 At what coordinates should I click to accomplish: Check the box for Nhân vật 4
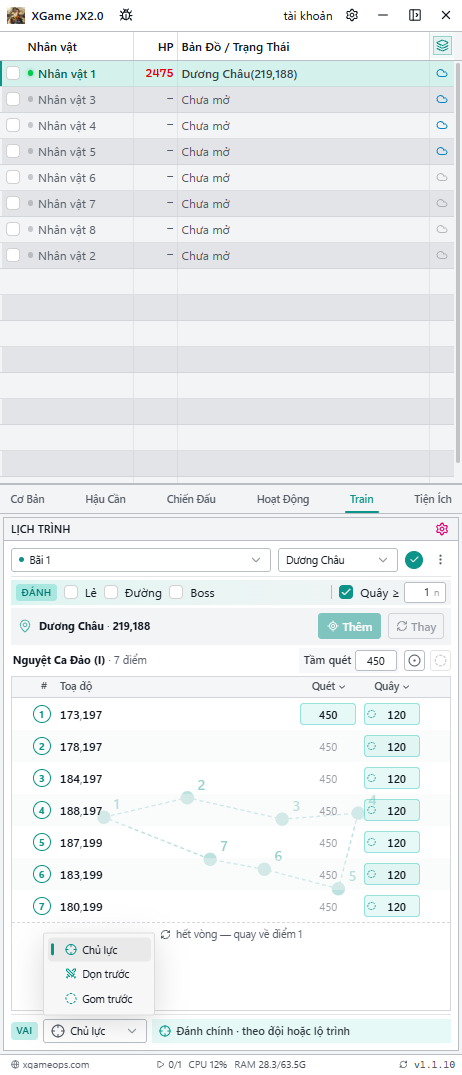point(13,125)
